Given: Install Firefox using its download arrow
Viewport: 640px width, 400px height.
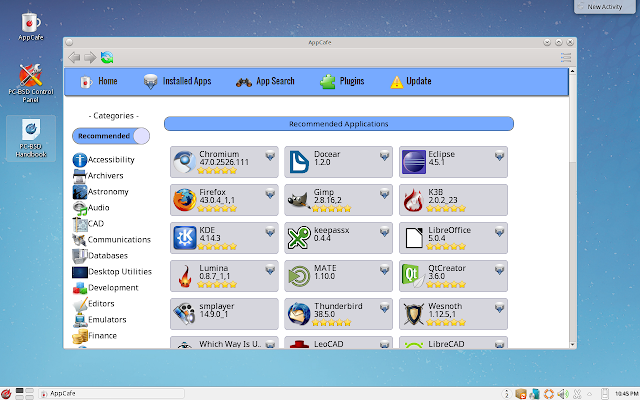Looking at the screenshot, I should coord(270,193).
